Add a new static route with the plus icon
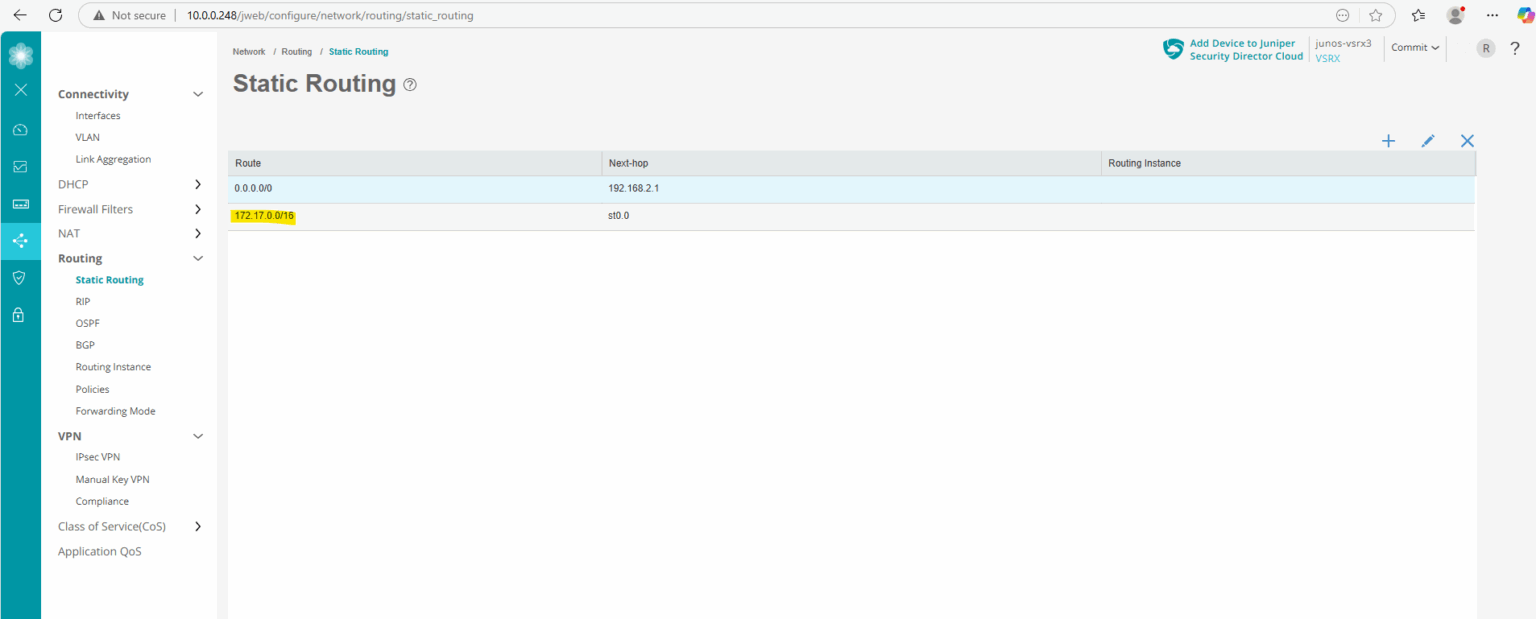The height and width of the screenshot is (619, 1536). (x=1388, y=141)
